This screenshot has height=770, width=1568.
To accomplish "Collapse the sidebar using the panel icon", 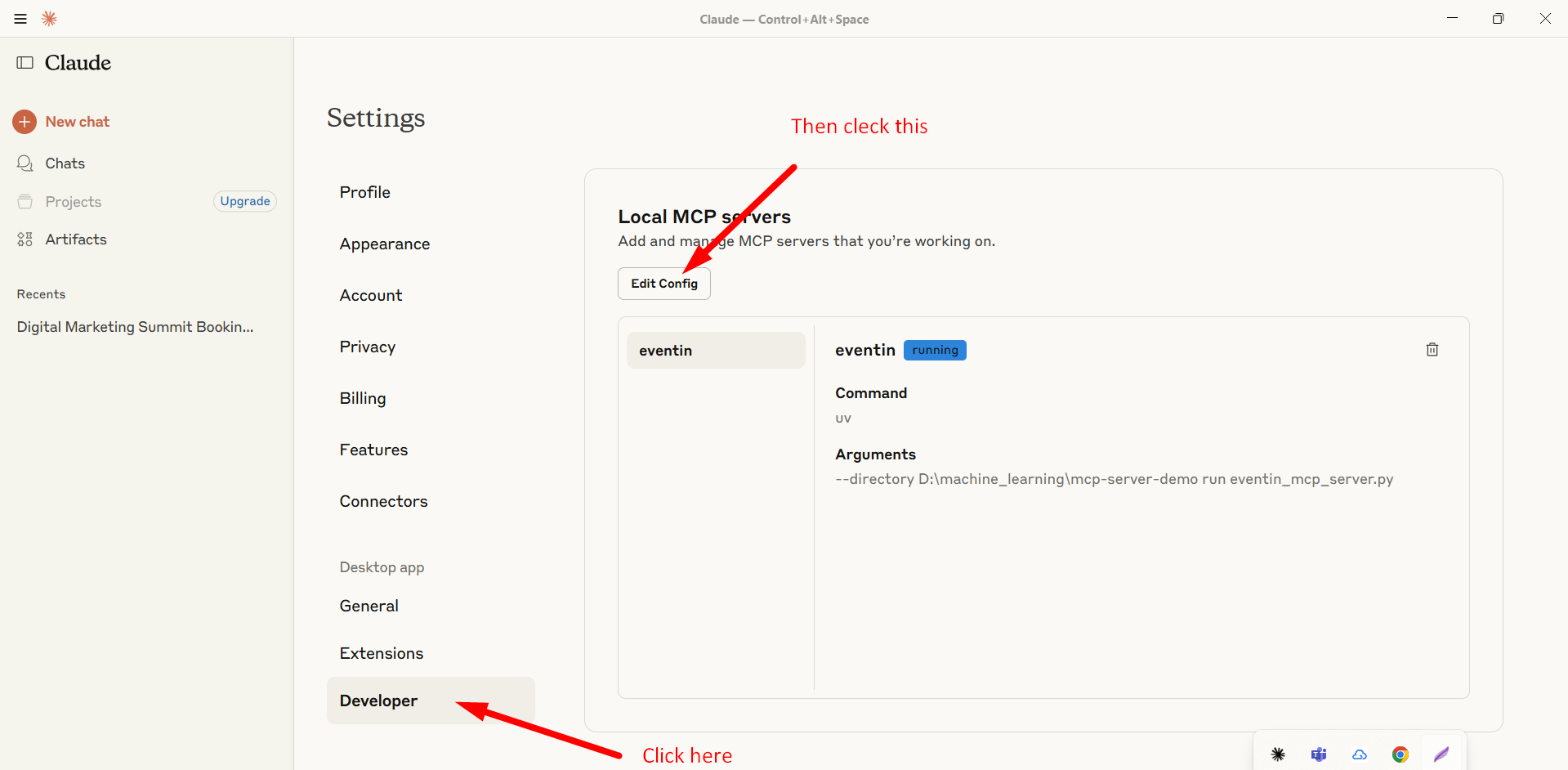I will pyautogui.click(x=25, y=63).
